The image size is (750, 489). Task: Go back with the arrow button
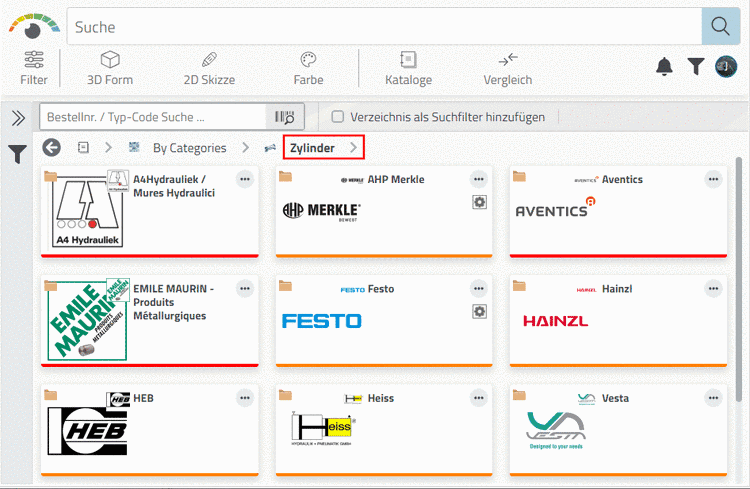(x=52, y=147)
